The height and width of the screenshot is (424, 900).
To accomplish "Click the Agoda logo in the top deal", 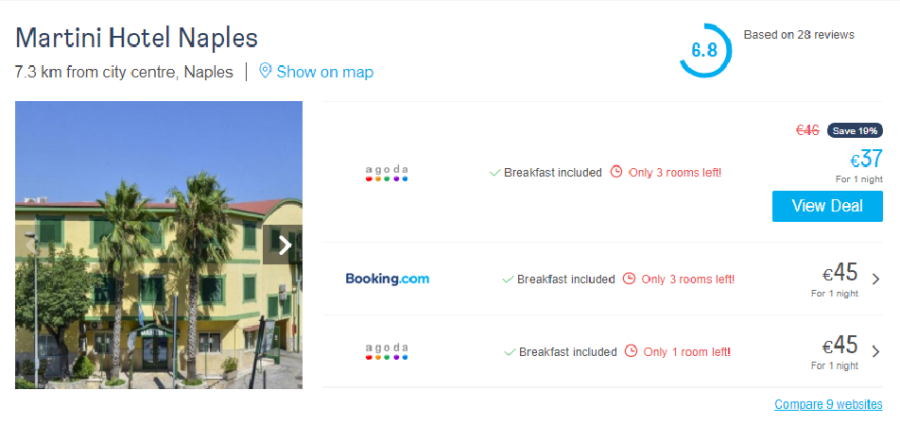I will [x=386, y=173].
